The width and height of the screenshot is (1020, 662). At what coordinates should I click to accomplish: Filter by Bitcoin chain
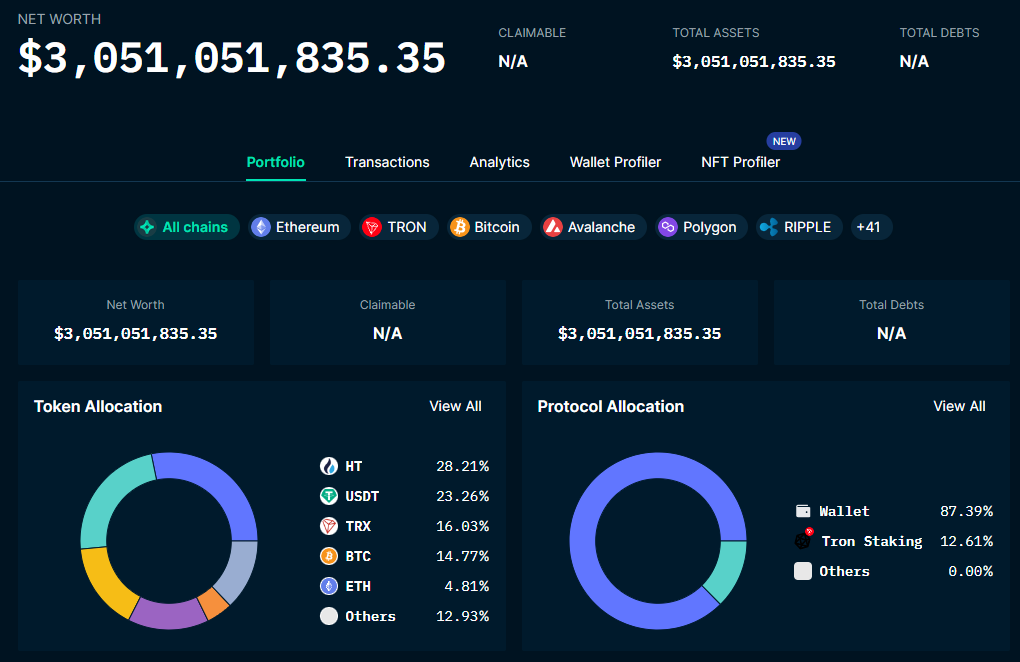(x=485, y=227)
